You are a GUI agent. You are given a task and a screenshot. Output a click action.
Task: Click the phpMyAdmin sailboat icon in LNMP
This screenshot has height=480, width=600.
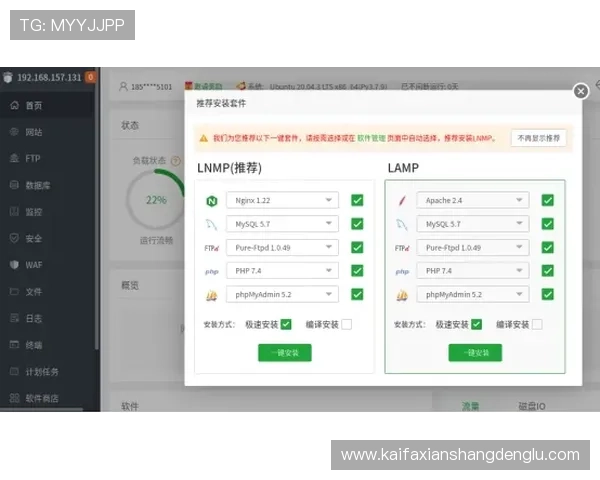212,295
